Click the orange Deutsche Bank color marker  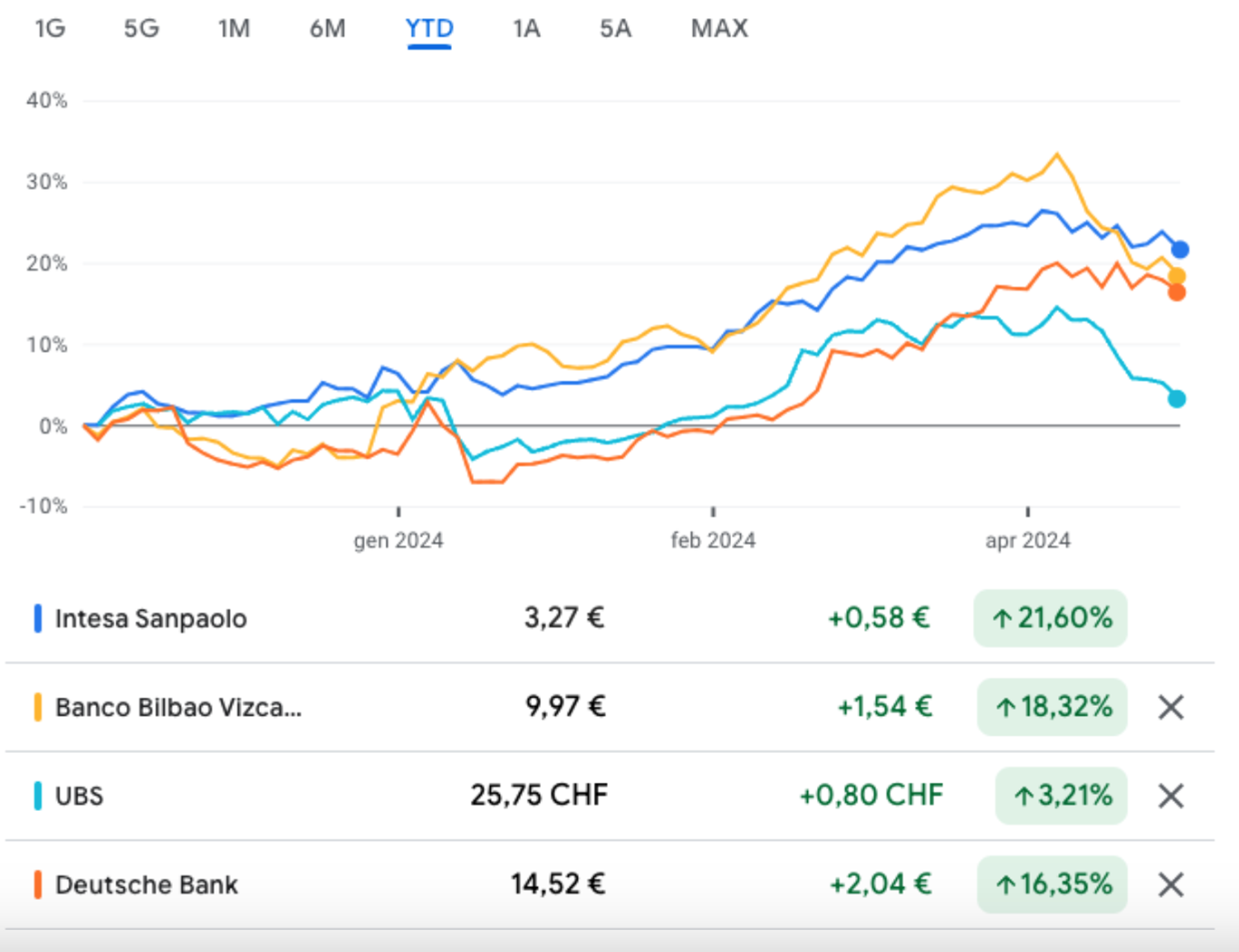click(38, 885)
